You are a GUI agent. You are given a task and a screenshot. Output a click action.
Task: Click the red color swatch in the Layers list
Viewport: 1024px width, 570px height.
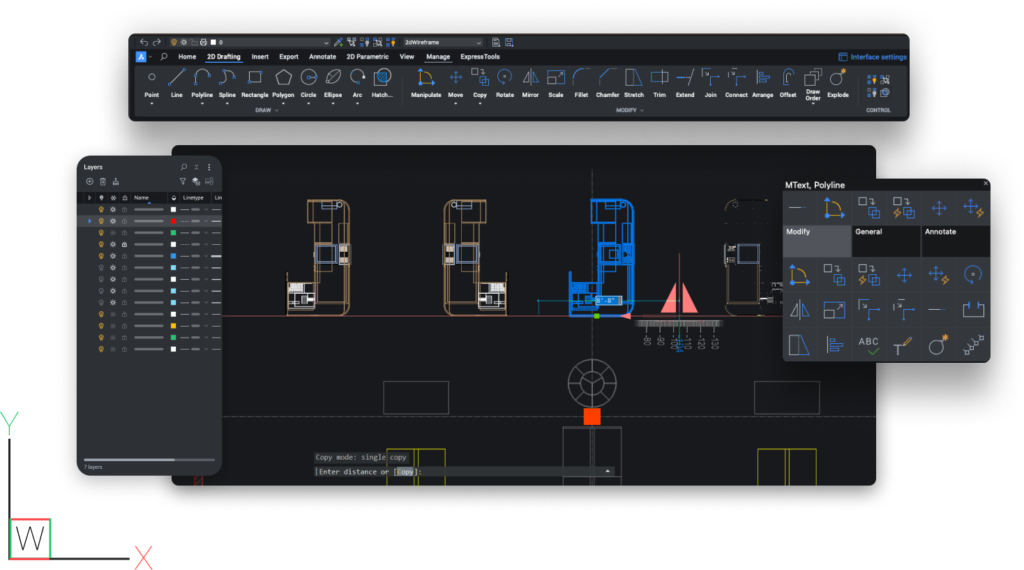coord(174,221)
